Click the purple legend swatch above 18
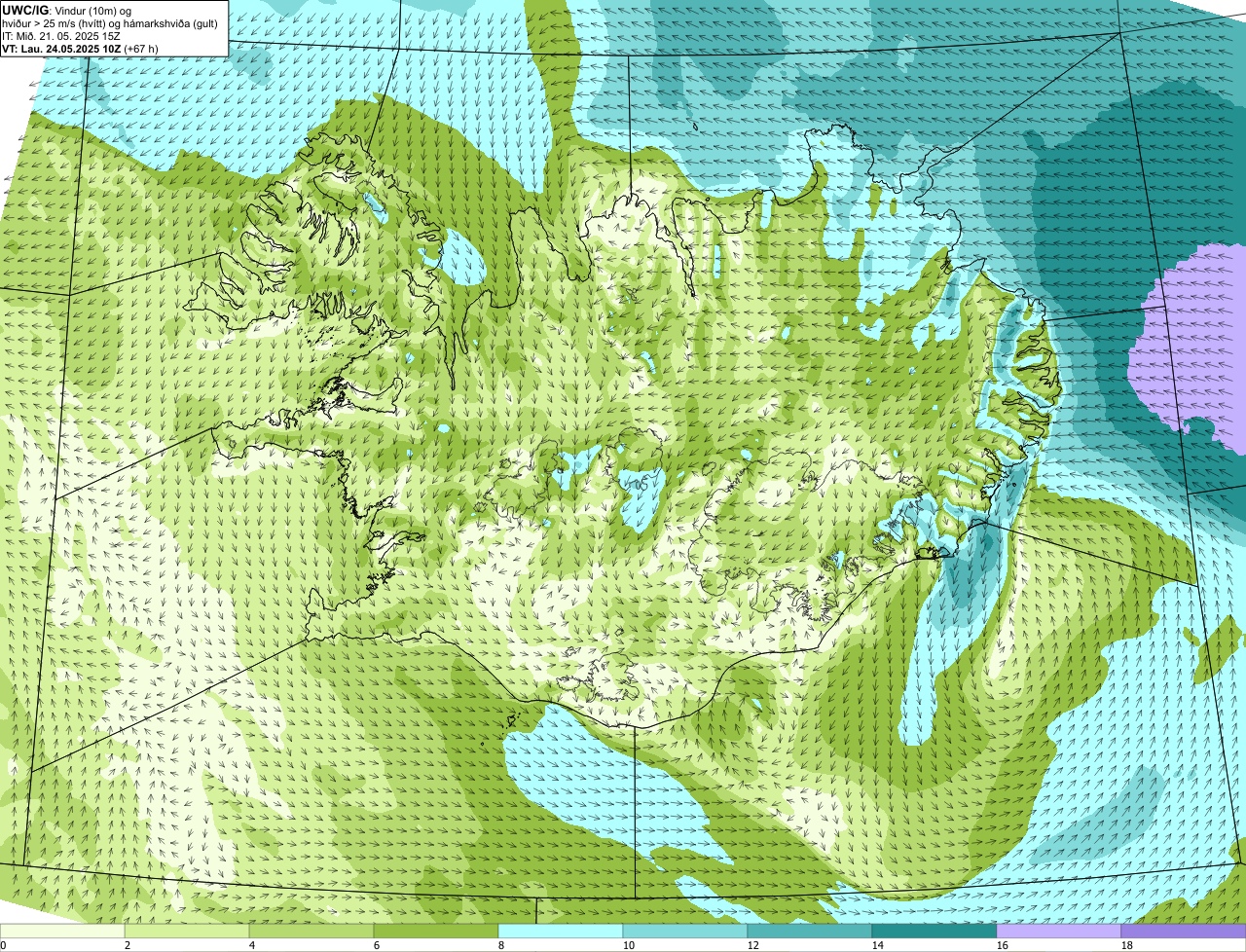1246x952 pixels. pyautogui.click(x=1184, y=932)
